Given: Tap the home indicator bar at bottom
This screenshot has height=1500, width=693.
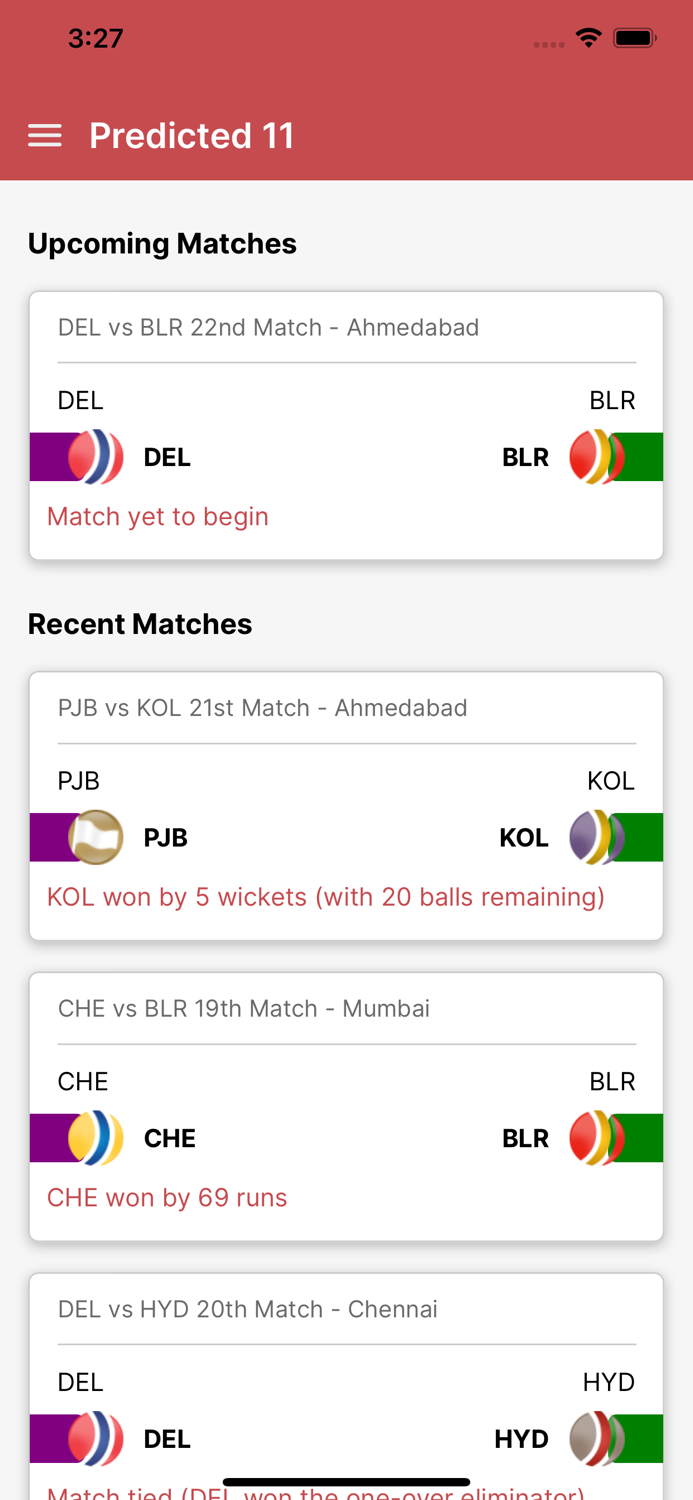Looking at the screenshot, I should (346, 1480).
